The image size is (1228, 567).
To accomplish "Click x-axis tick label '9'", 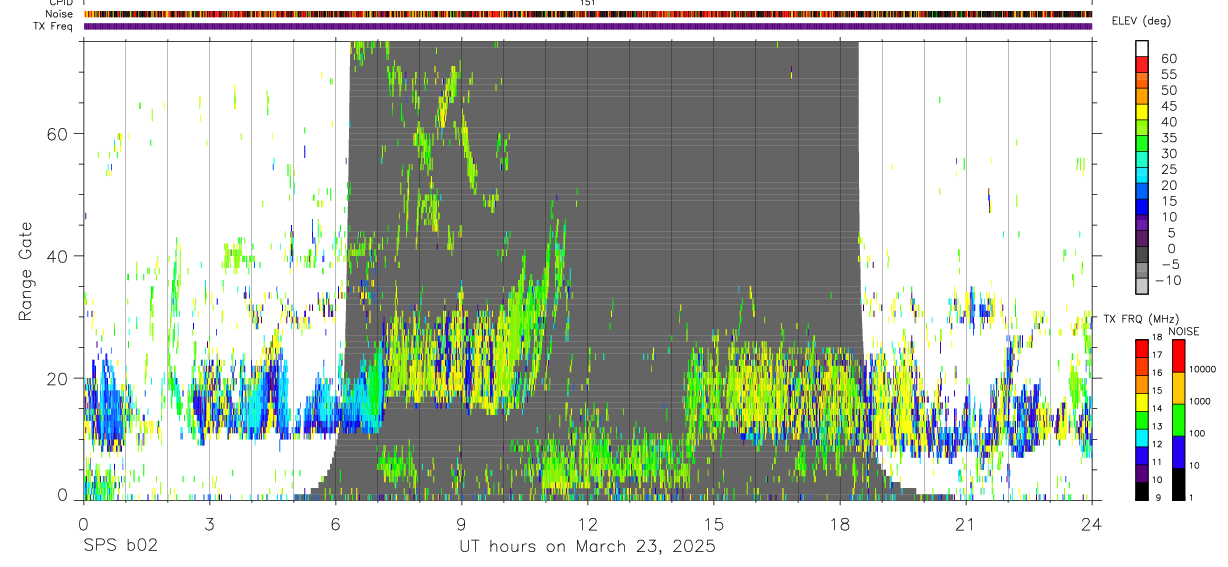I will coord(461,524).
